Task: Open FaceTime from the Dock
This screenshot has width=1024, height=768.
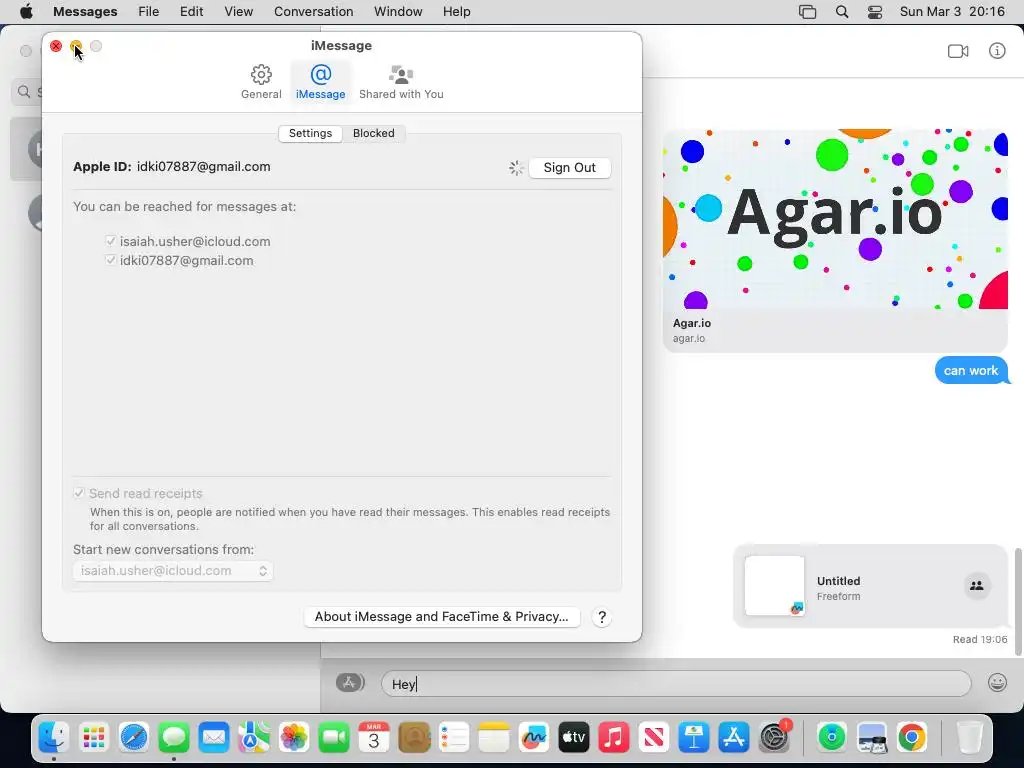Action: tap(334, 738)
